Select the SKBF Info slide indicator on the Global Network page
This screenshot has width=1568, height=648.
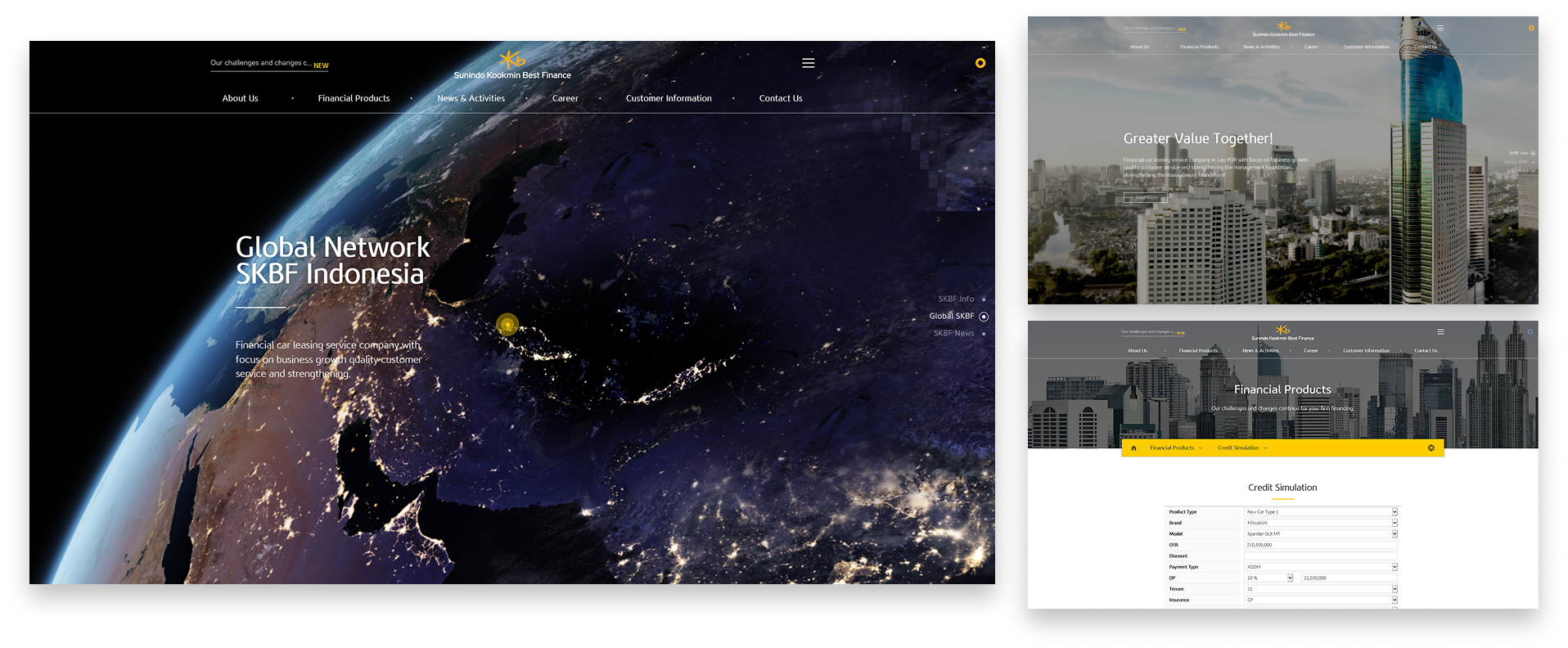coord(962,299)
